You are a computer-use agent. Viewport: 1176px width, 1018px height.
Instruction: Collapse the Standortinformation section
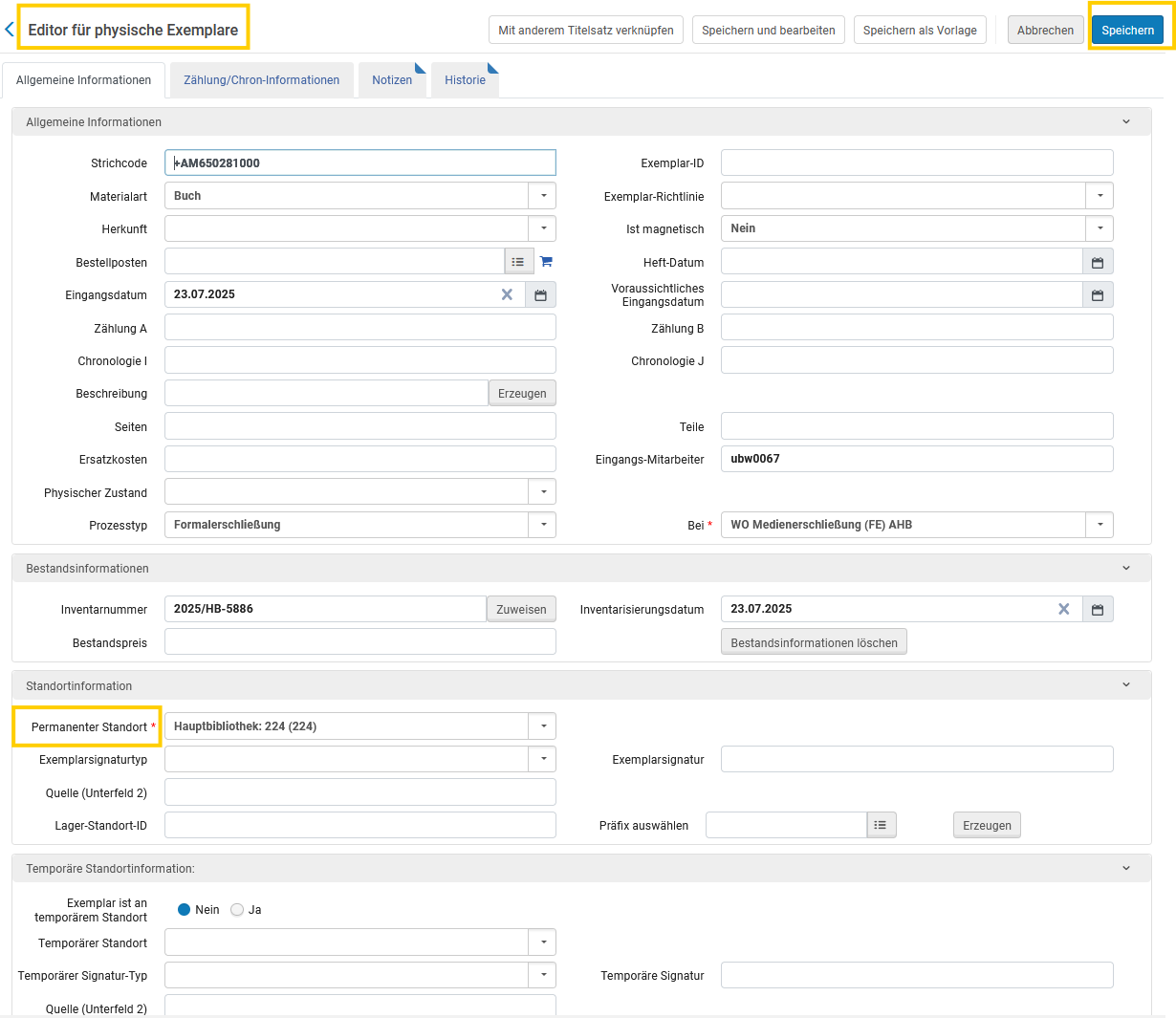[1126, 685]
